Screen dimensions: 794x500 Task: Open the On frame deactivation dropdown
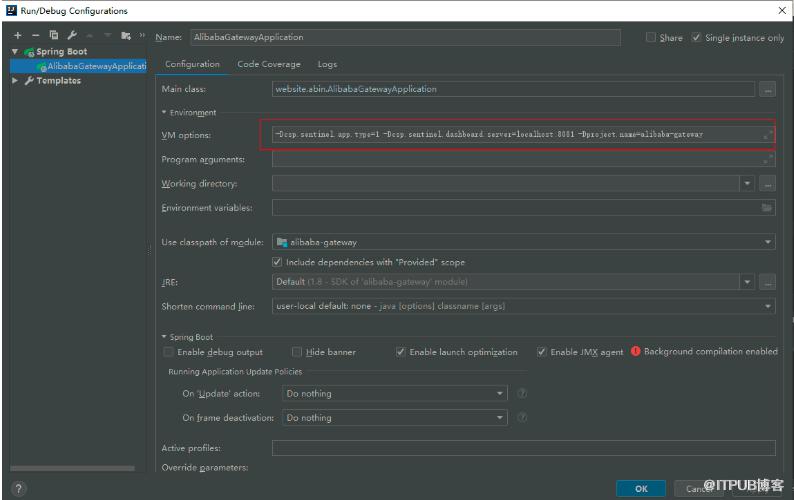(x=500, y=417)
